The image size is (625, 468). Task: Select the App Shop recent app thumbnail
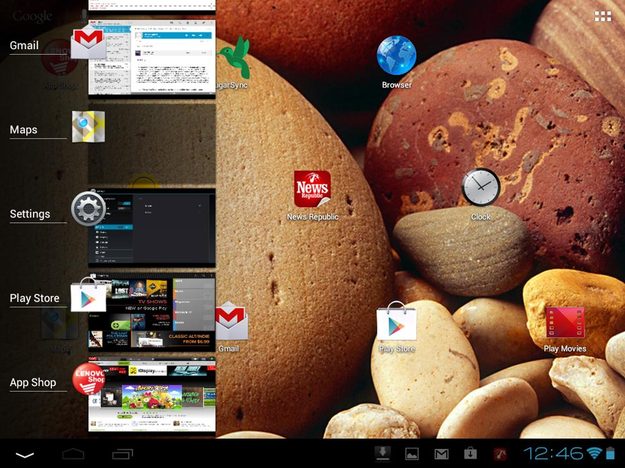(152, 395)
